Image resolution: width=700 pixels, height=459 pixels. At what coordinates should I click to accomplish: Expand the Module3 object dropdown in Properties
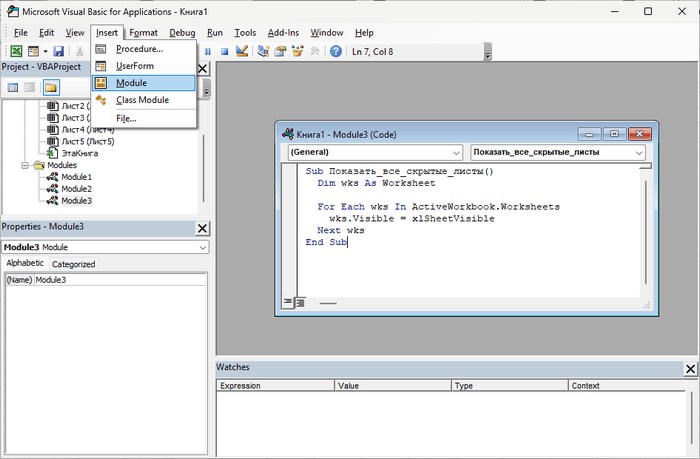pyautogui.click(x=203, y=247)
